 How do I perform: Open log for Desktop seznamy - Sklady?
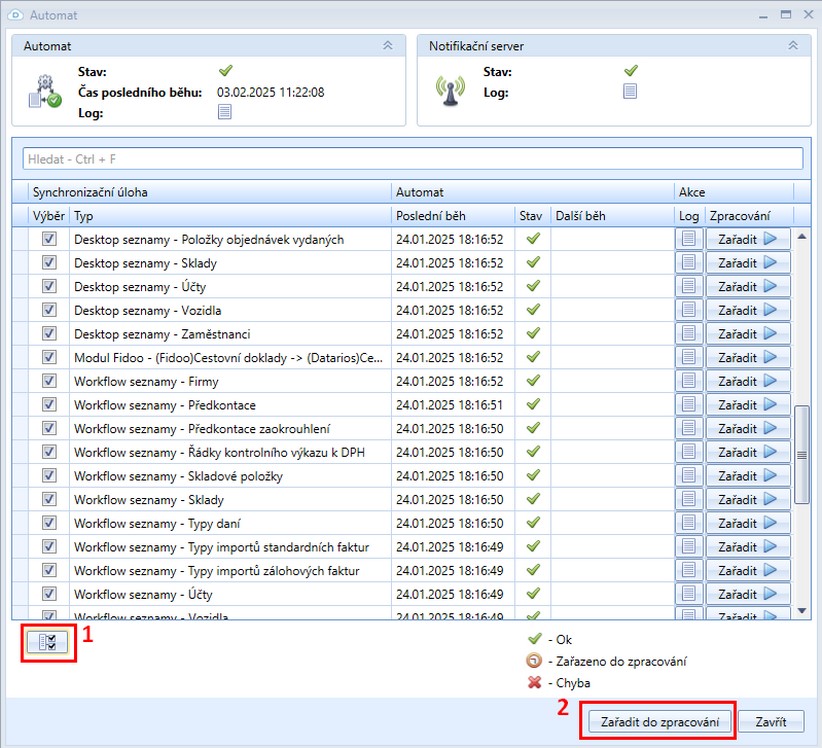(689, 263)
